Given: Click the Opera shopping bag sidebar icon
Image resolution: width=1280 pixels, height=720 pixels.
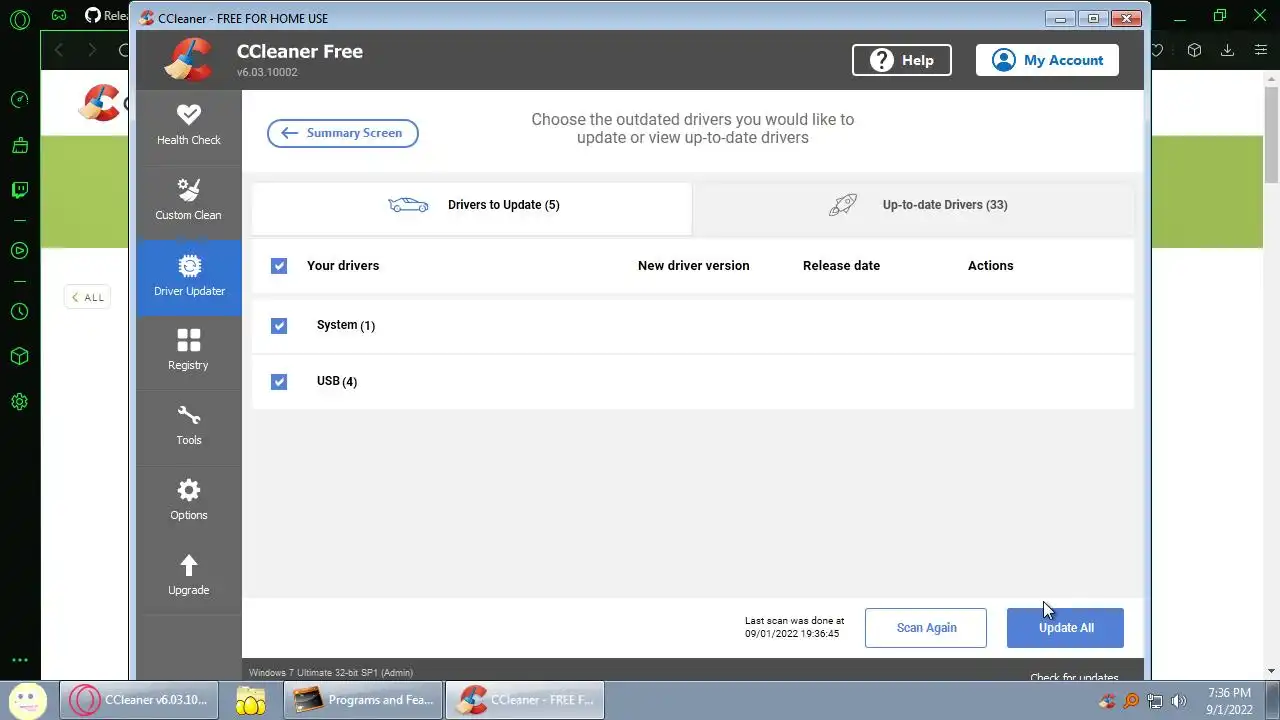Looking at the screenshot, I should [19, 145].
